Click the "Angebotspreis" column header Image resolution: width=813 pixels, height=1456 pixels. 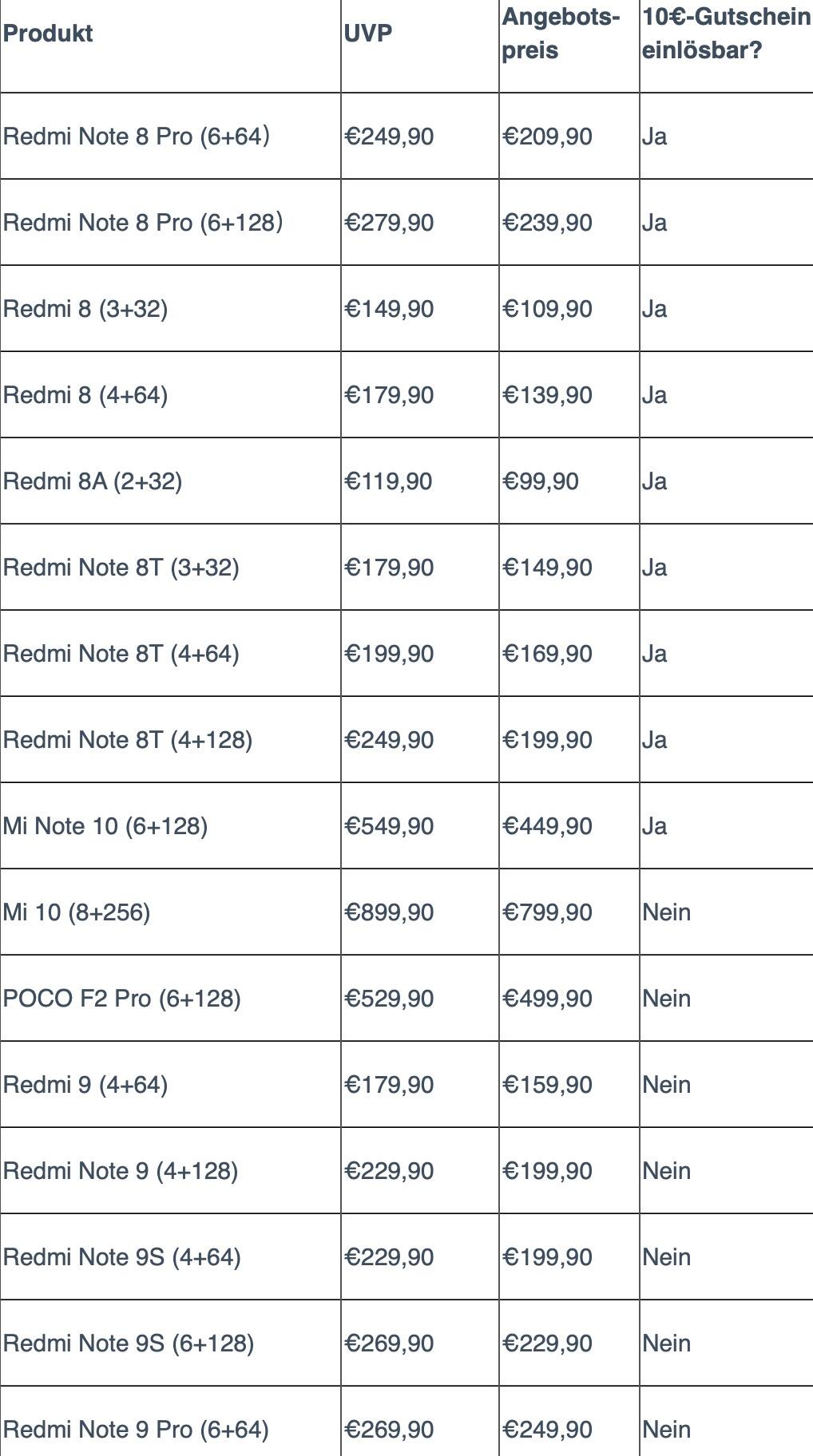pyautogui.click(x=561, y=34)
